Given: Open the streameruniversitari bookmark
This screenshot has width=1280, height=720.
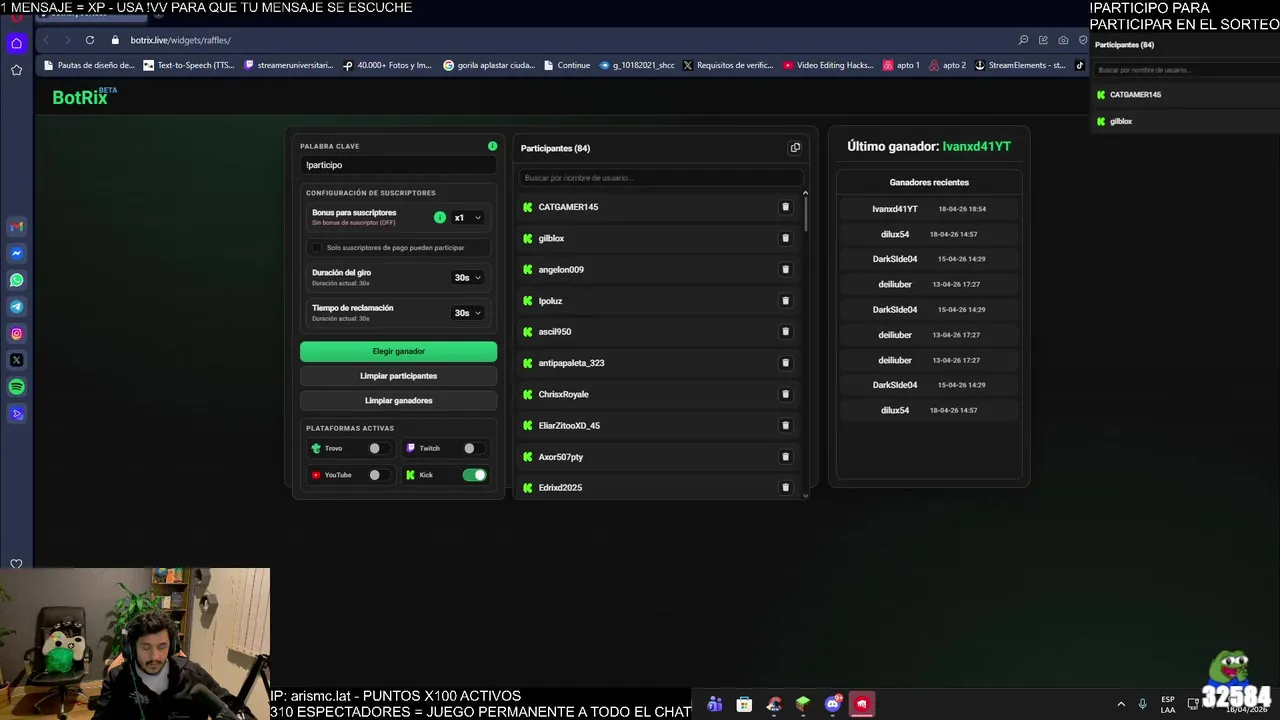Looking at the screenshot, I should tap(289, 65).
